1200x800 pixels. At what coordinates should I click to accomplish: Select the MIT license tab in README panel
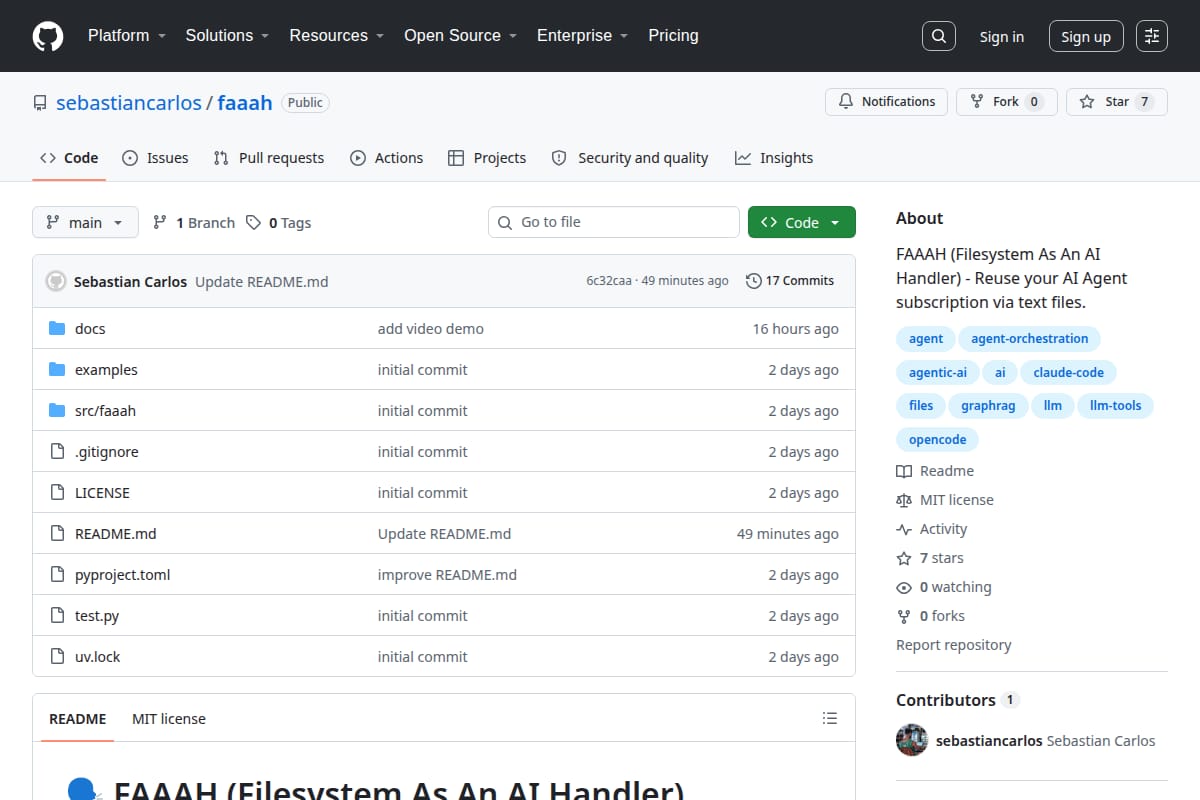(x=169, y=718)
